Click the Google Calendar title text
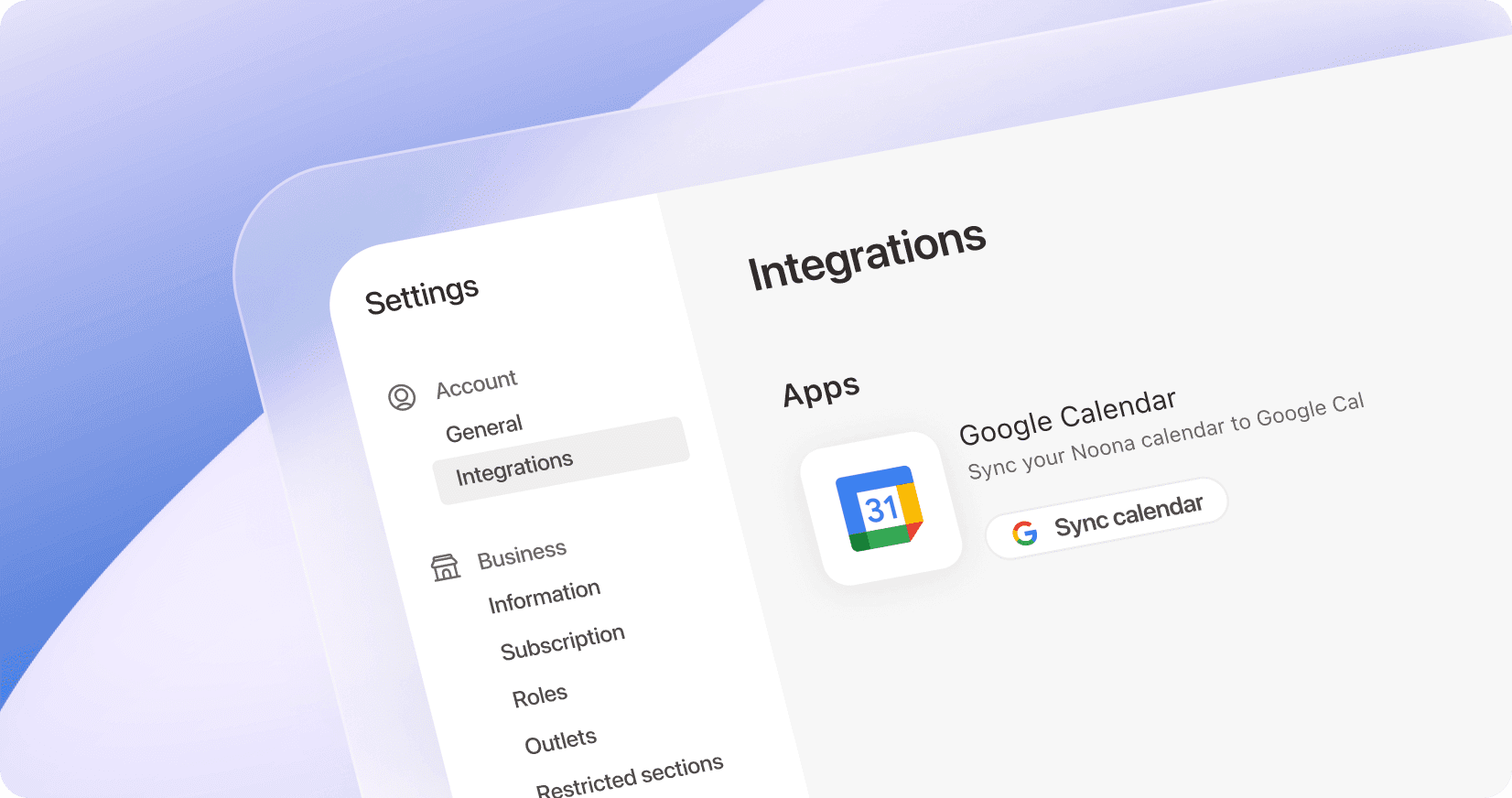Screen dimensions: 1512x798 coord(1067,416)
